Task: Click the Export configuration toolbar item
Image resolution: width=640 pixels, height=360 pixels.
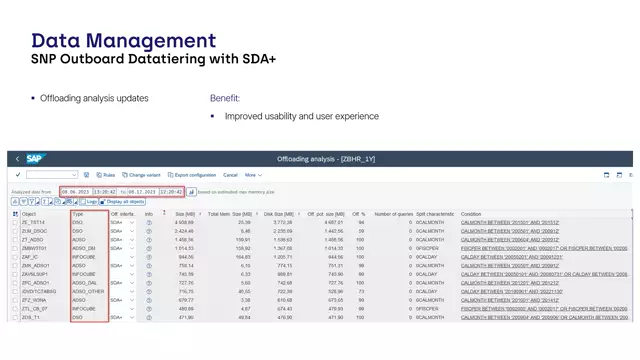Action: 192,175
